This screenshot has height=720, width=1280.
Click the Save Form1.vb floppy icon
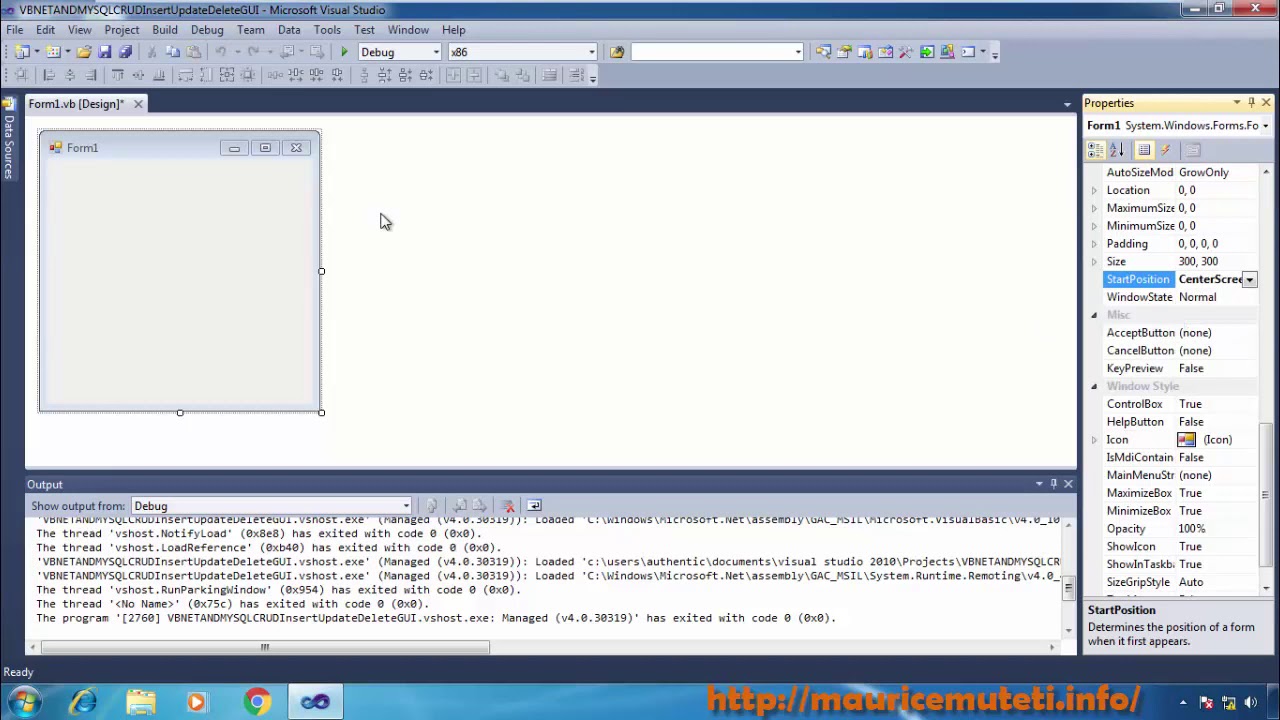[105, 52]
